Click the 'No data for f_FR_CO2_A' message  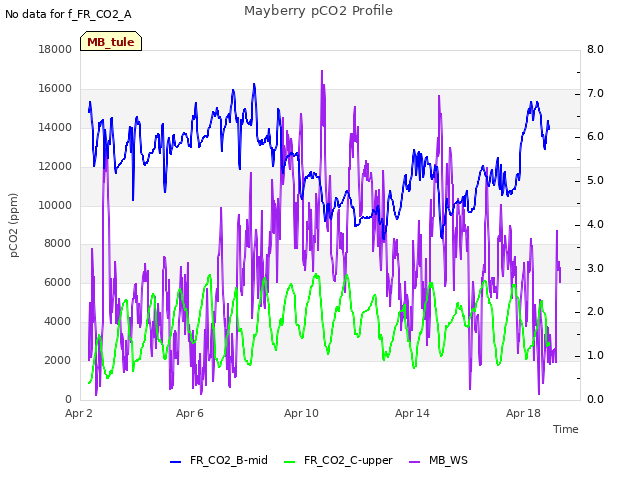click(68, 14)
